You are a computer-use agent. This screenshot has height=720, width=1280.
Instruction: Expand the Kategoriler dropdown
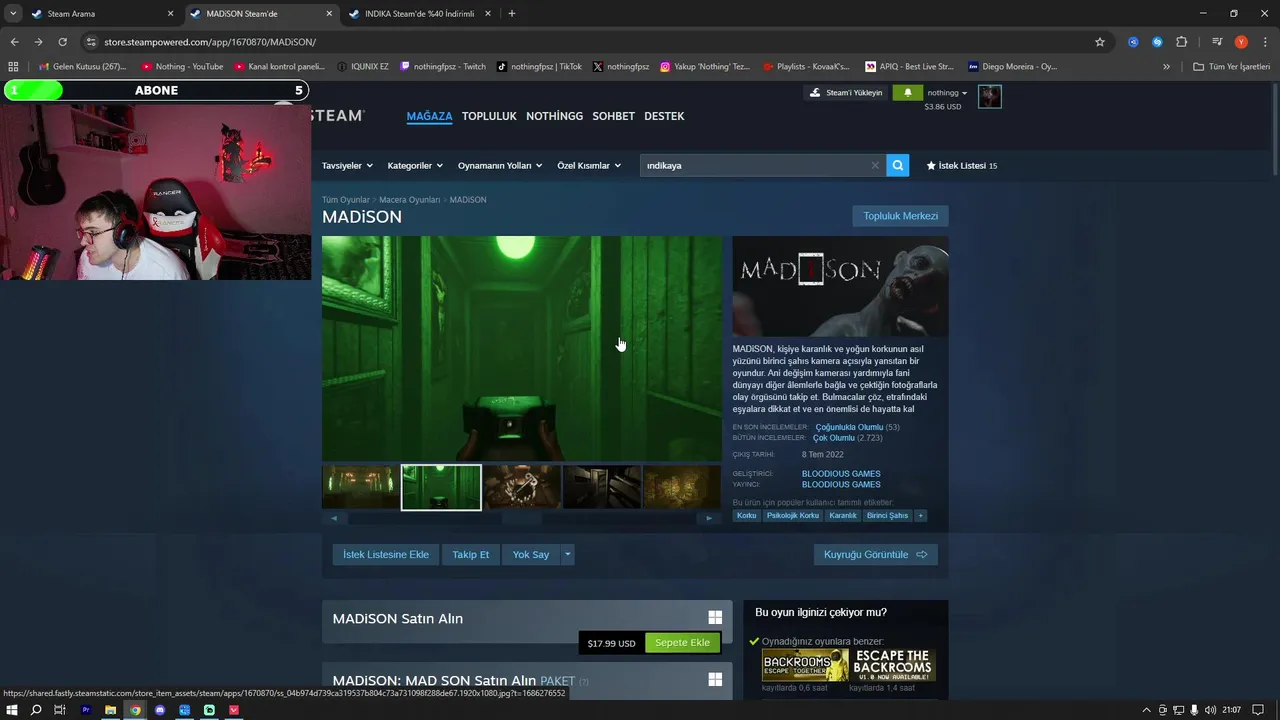pos(415,166)
